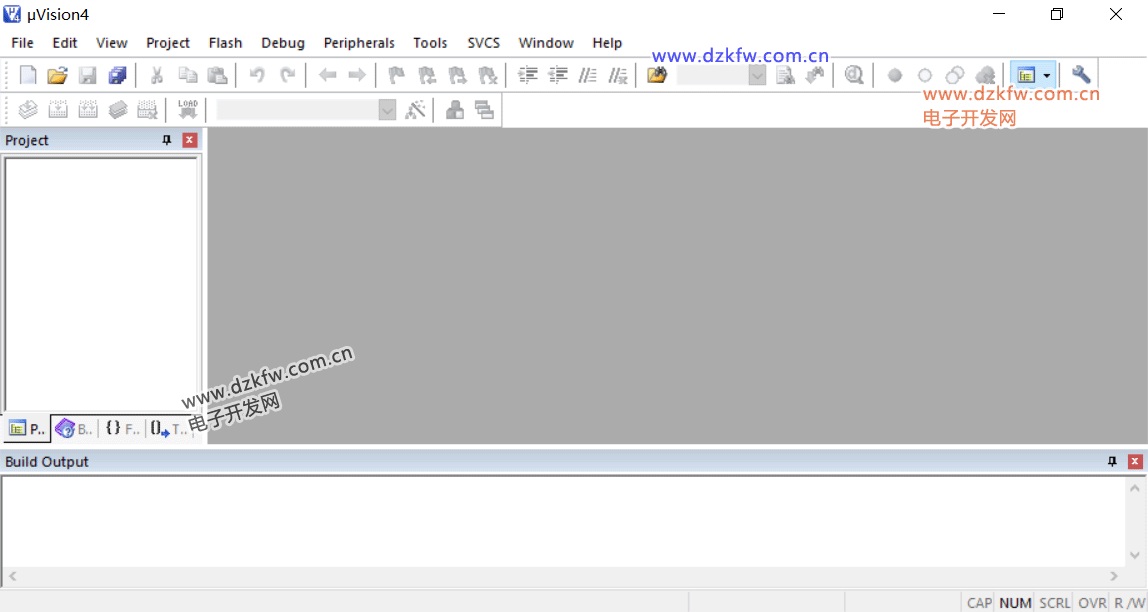The height and width of the screenshot is (612, 1148).
Task: Expand the target selection combo box
Action: (388, 110)
